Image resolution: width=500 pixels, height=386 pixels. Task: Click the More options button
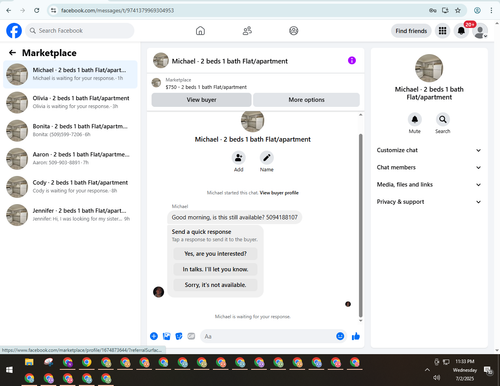coord(306,100)
